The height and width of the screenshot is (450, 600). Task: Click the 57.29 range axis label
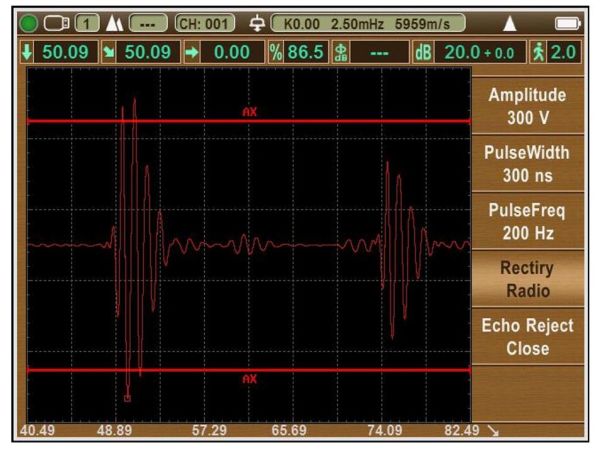pos(209,430)
